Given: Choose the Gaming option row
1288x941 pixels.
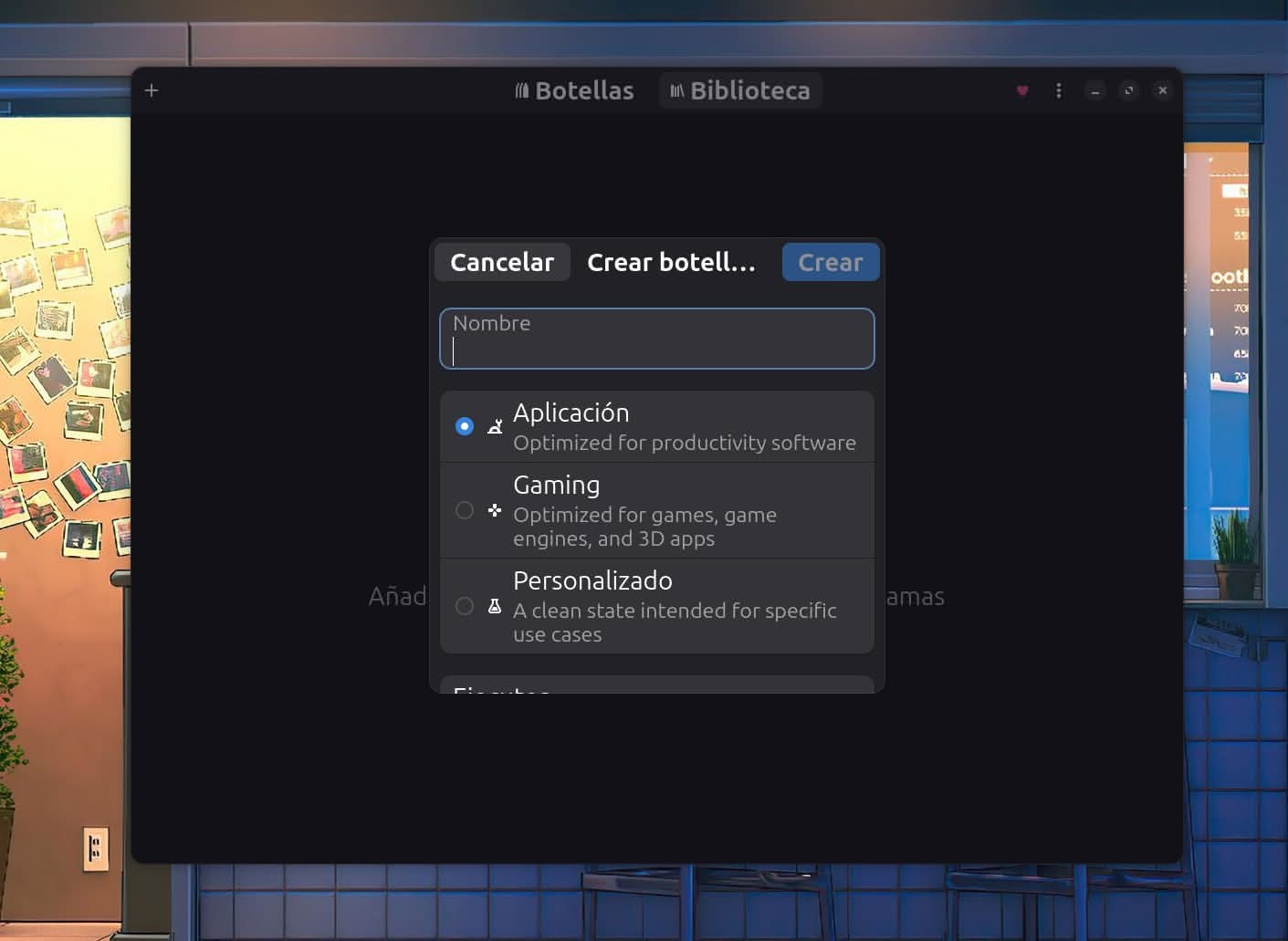Looking at the screenshot, I should point(656,509).
